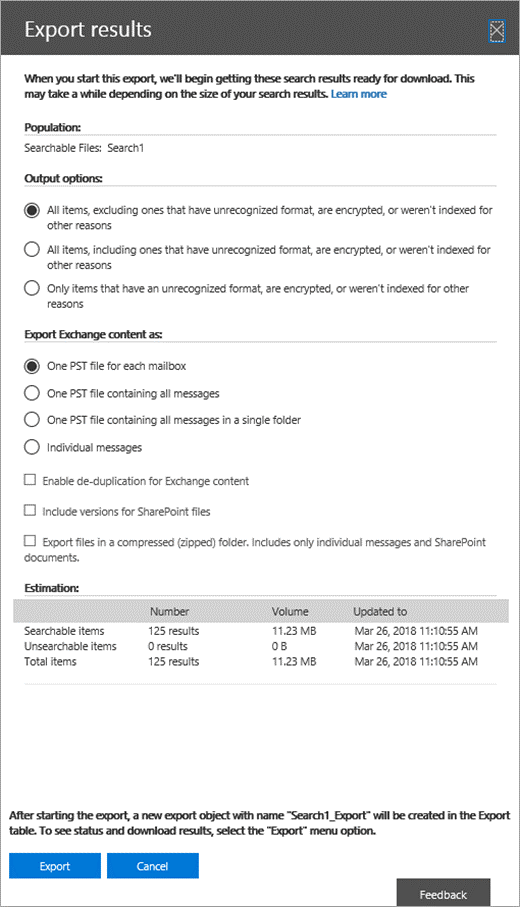Select All items including unrecognized format option
Viewport: 520px width, 907px height.
coord(32,249)
